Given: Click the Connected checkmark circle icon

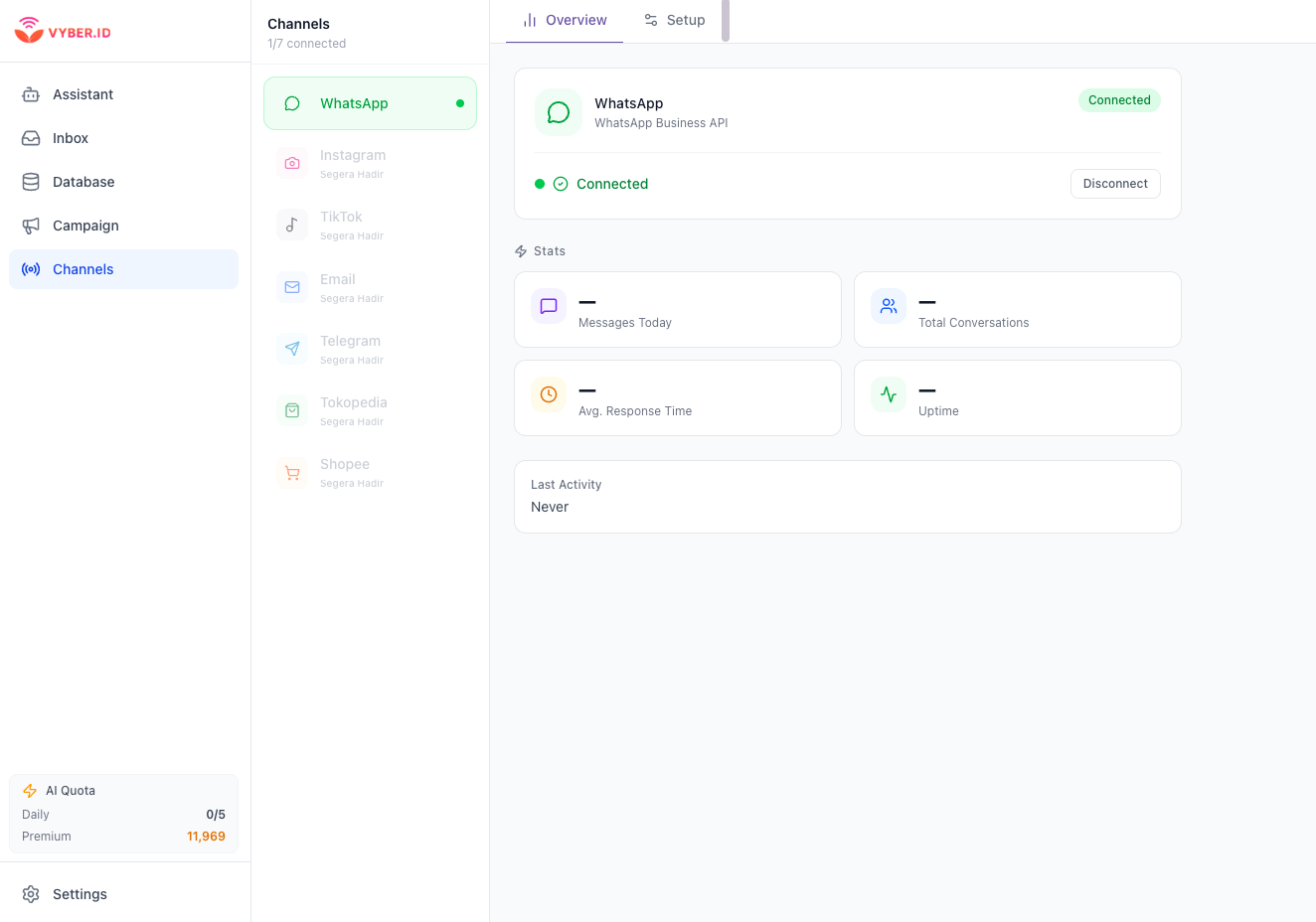Looking at the screenshot, I should [x=561, y=184].
